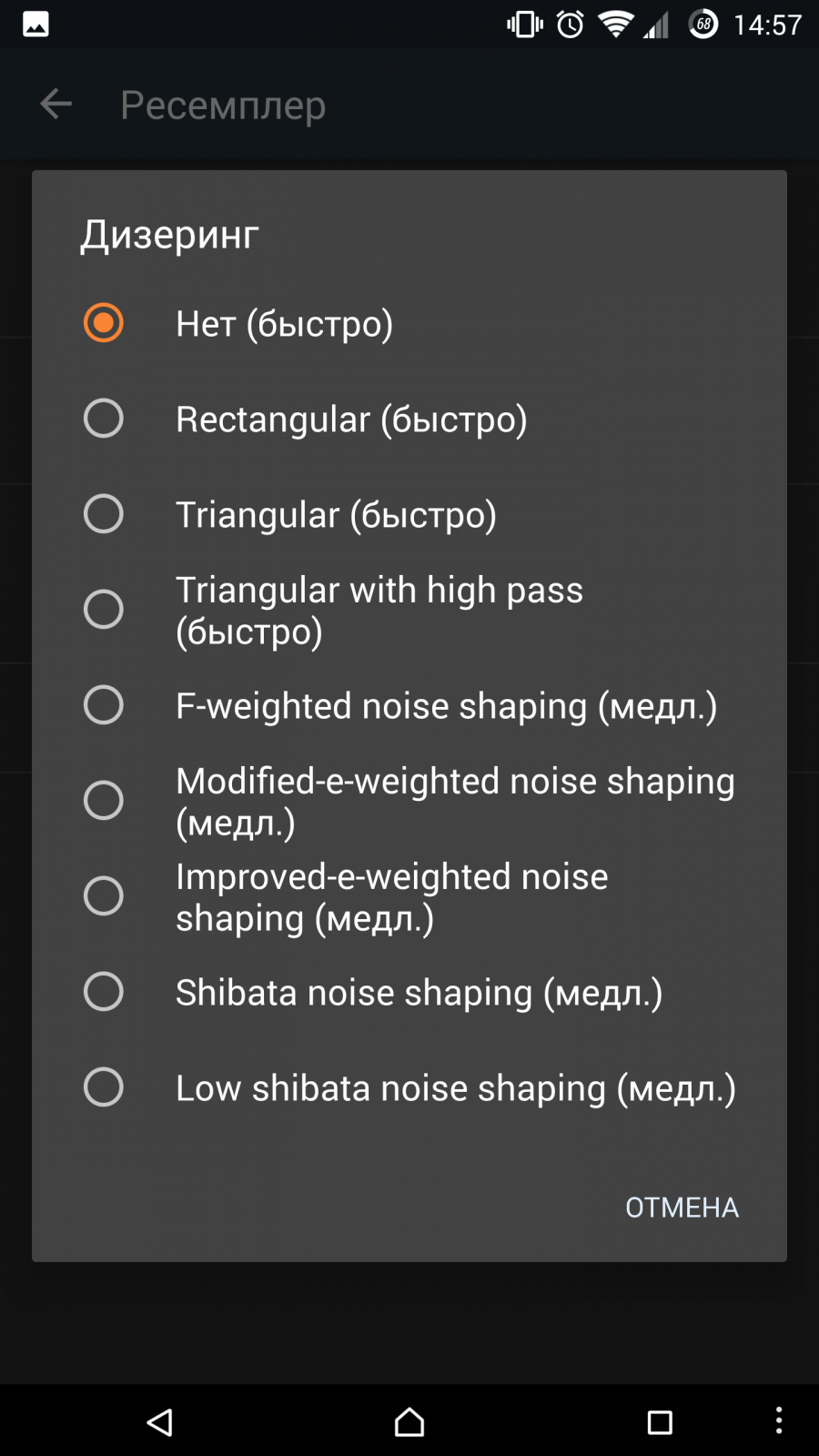The image size is (819, 1456).
Task: Open recent apps via the square button
Action: coord(660,1421)
